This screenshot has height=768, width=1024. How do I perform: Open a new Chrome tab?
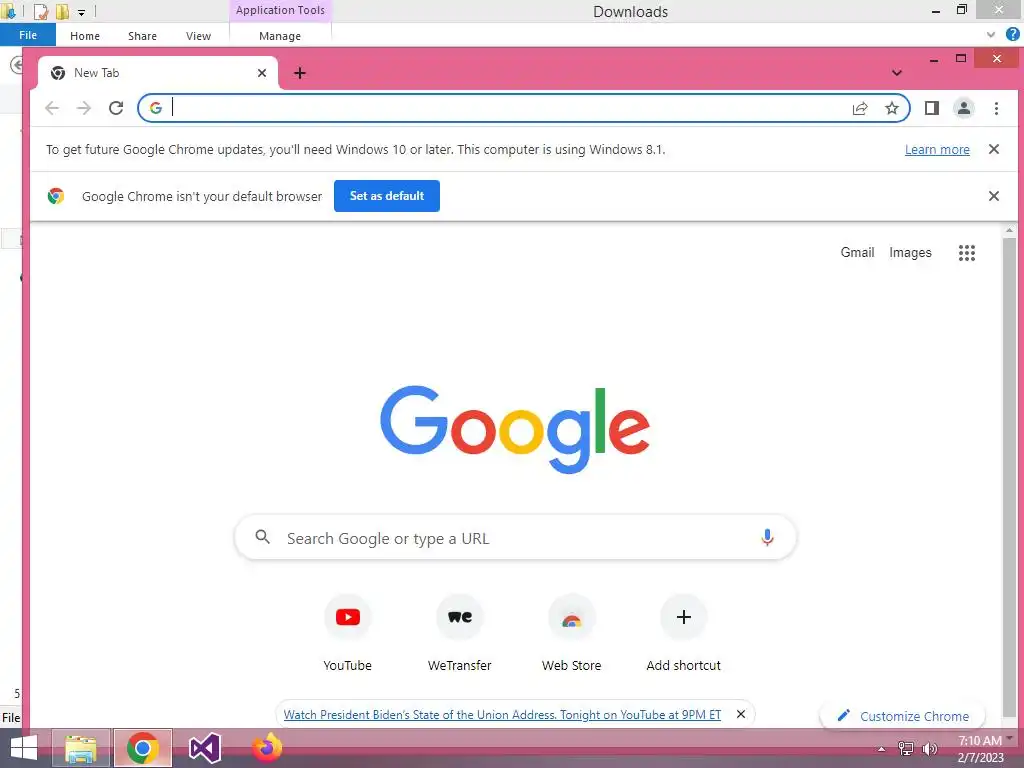point(300,73)
